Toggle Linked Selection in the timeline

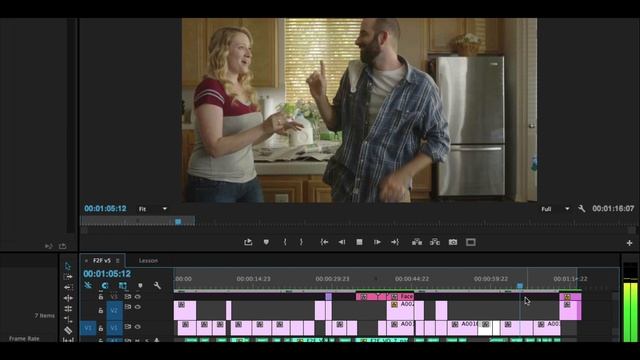(x=122, y=285)
